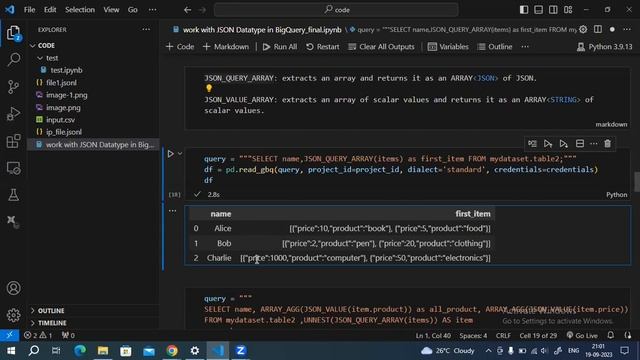The image size is (640, 360).
Task: Restart the notebook kernel
Action: 322,47
